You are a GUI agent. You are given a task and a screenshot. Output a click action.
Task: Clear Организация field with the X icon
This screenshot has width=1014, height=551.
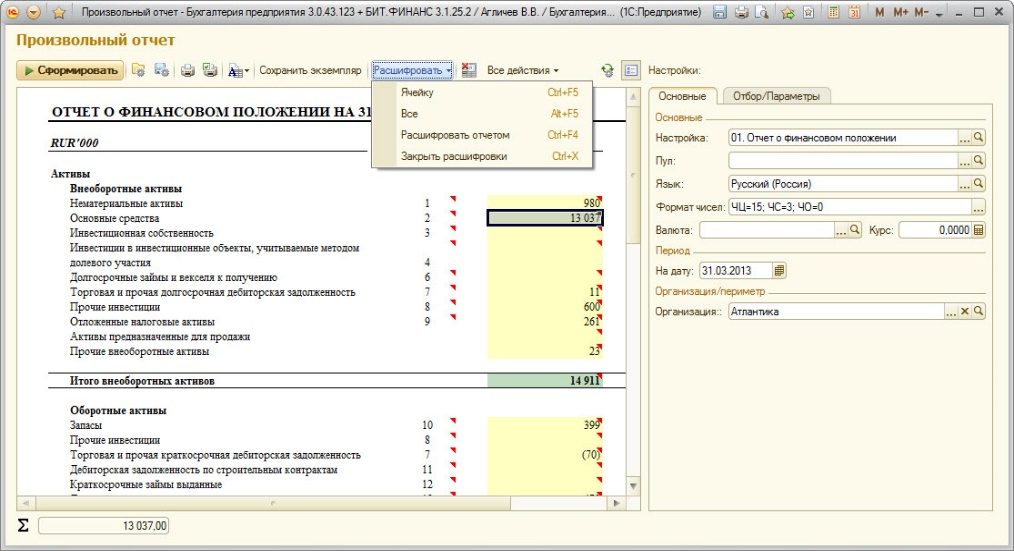(965, 312)
